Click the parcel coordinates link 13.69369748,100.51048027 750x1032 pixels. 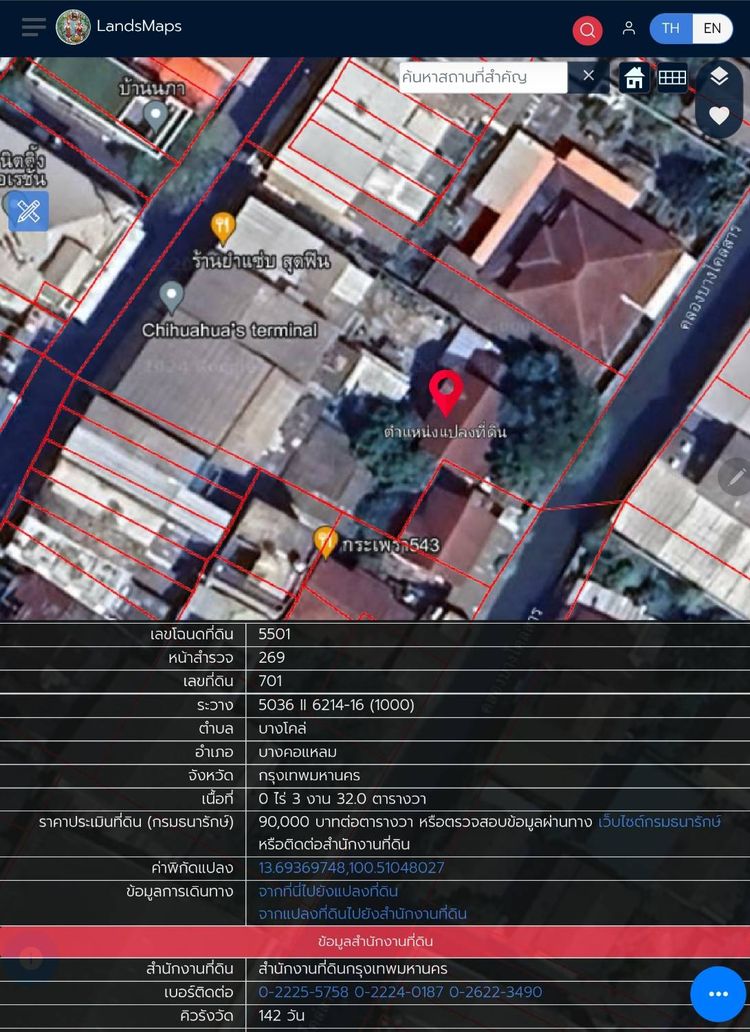[x=351, y=868]
